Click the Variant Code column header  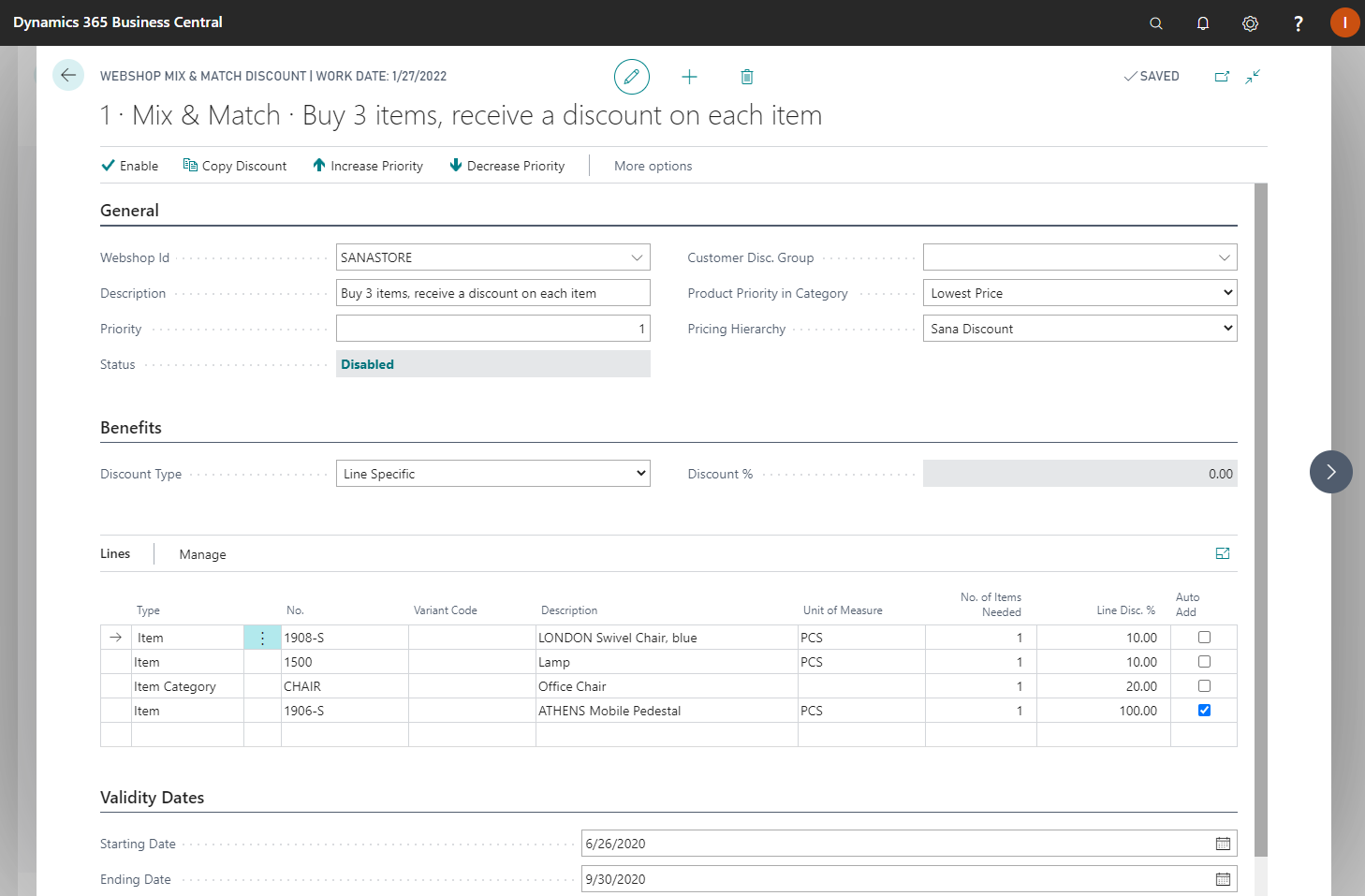click(446, 610)
